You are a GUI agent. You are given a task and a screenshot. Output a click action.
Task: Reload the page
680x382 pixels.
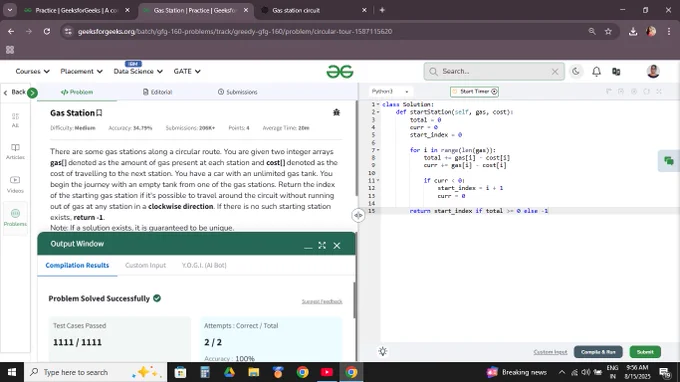[47, 31]
